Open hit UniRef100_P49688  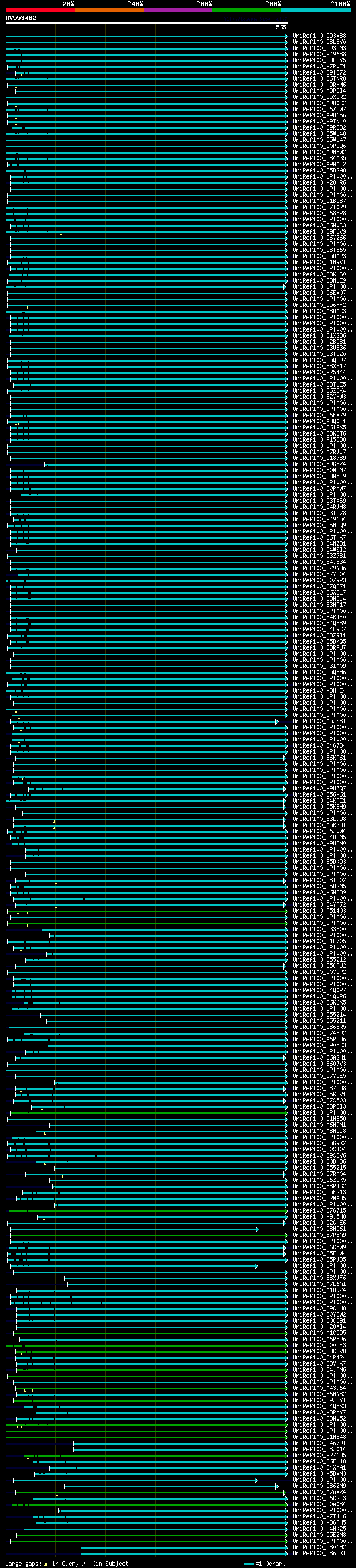[x=319, y=54]
